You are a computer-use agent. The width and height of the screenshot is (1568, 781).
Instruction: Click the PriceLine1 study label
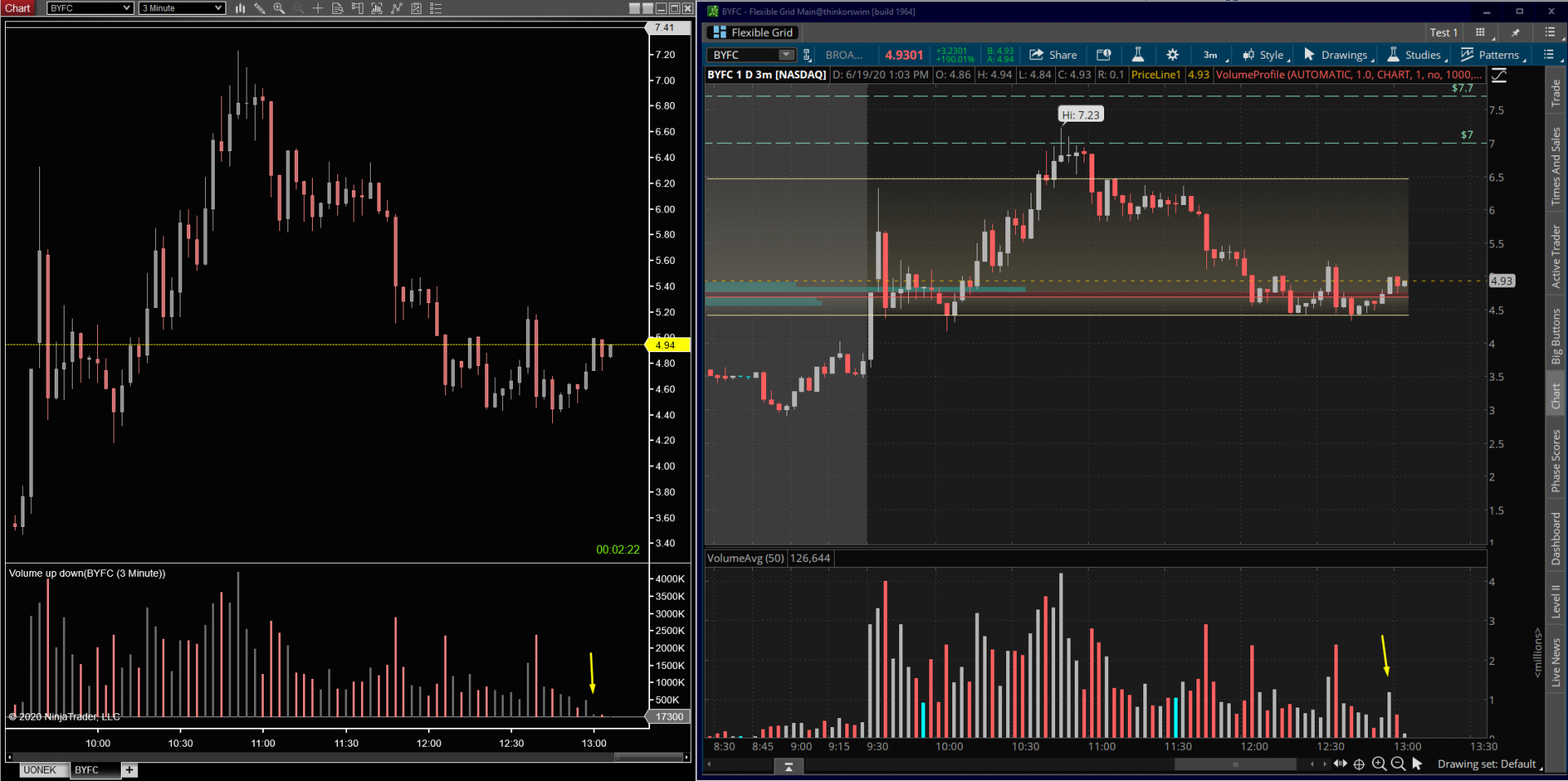[1156, 74]
